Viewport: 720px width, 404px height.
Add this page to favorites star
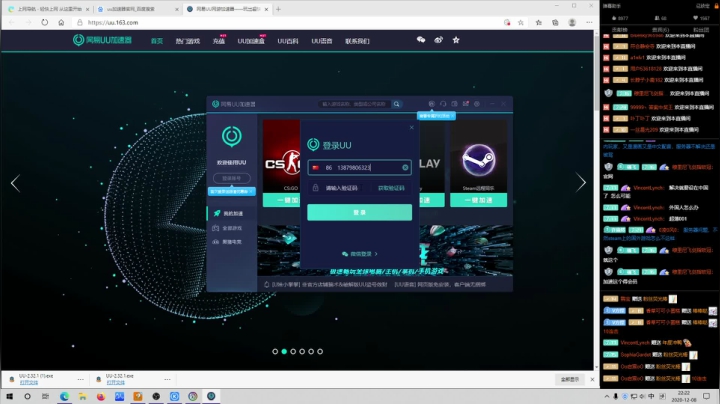point(521,22)
